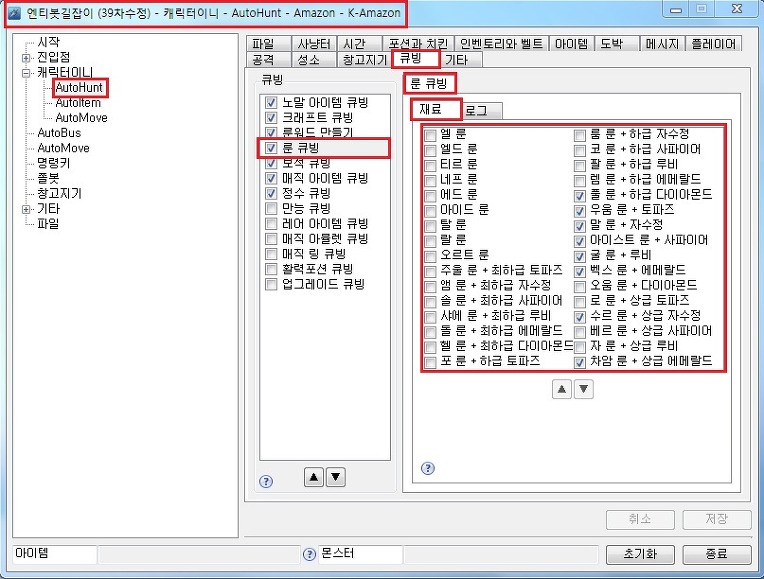This screenshot has height=579, width=764.
Task: Select AutoBus in the left tree
Action: tap(59, 133)
